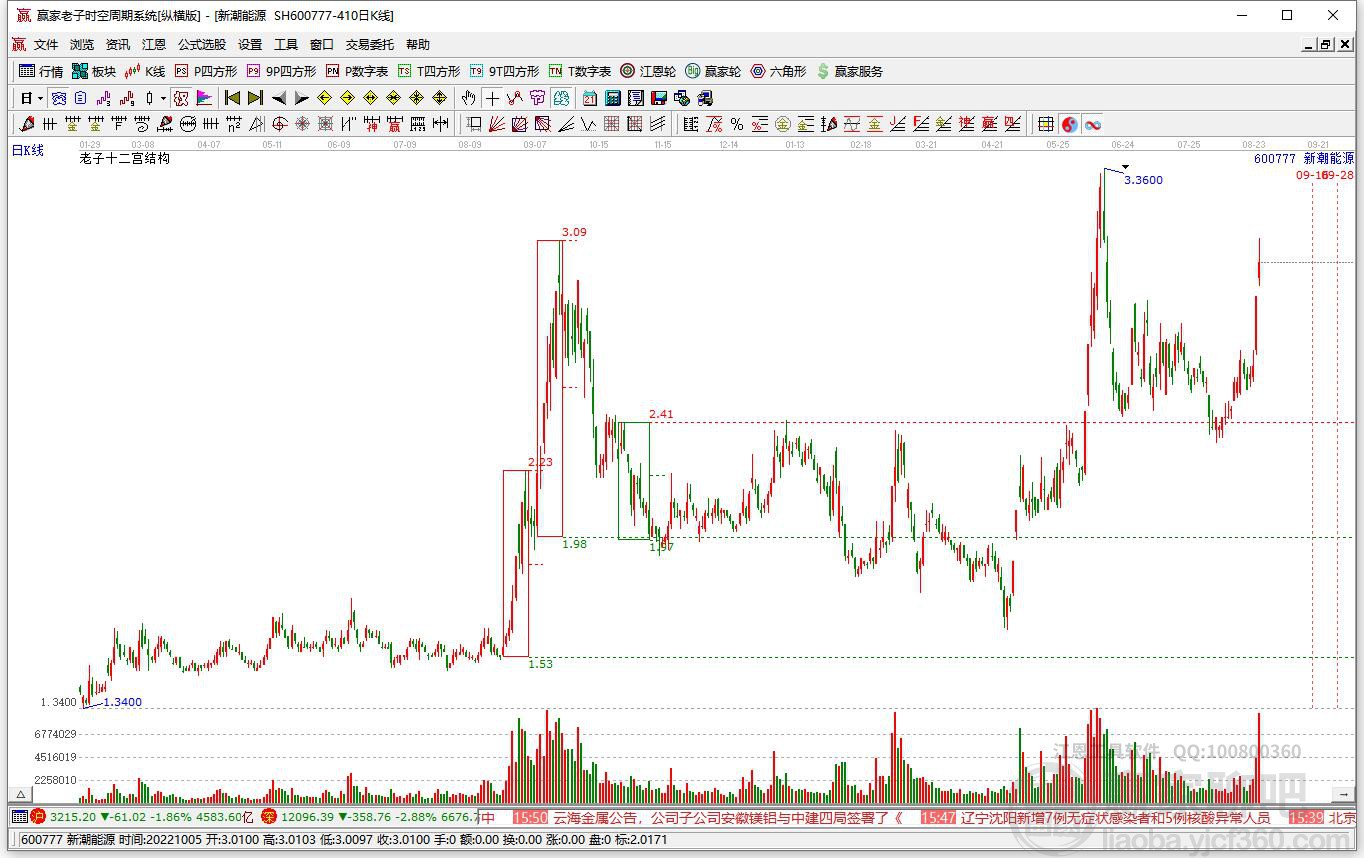This screenshot has height=858, width=1364.
Task: Toggle the pink flag chart button
Action: (x=204, y=98)
